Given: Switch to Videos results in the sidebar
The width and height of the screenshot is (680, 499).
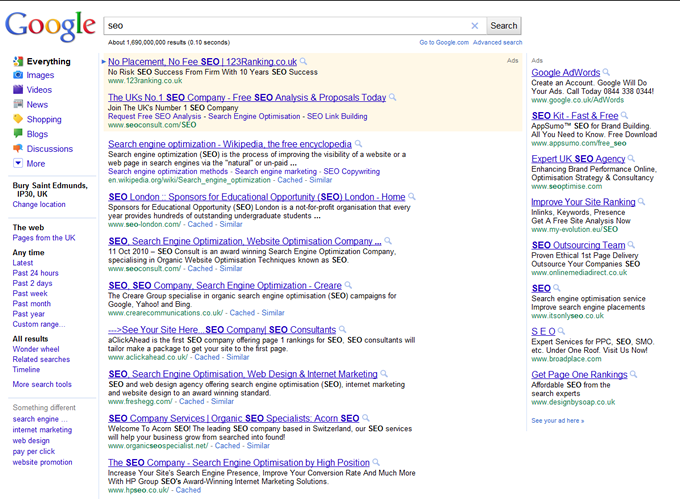Looking at the screenshot, I should 39,90.
